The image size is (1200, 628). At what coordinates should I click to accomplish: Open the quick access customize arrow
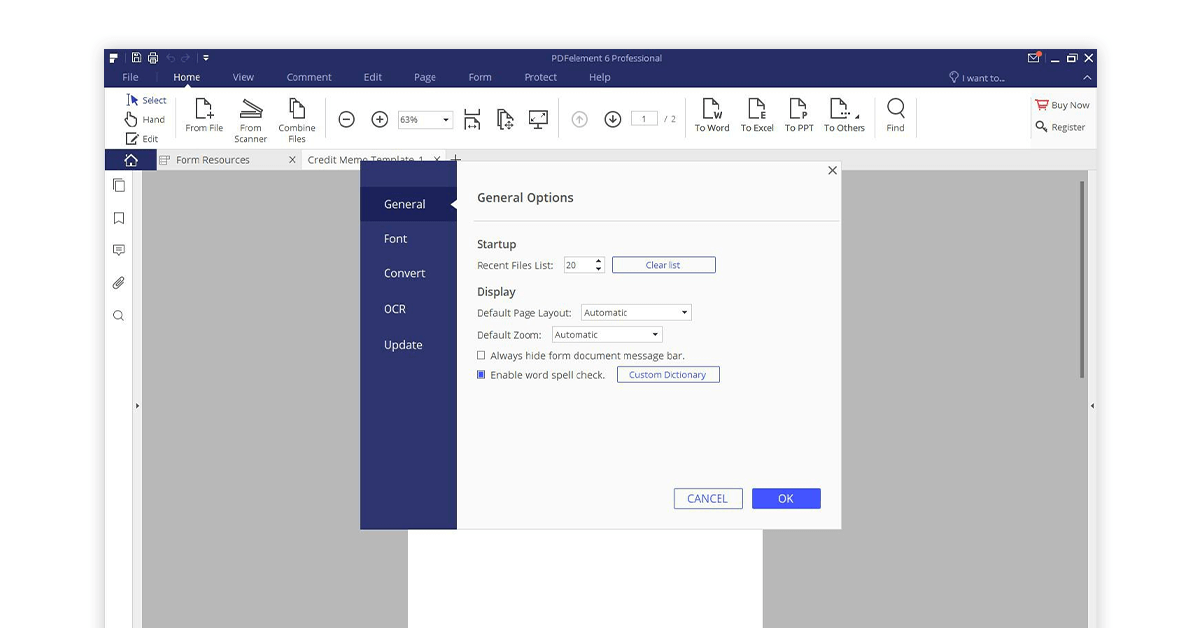point(206,58)
